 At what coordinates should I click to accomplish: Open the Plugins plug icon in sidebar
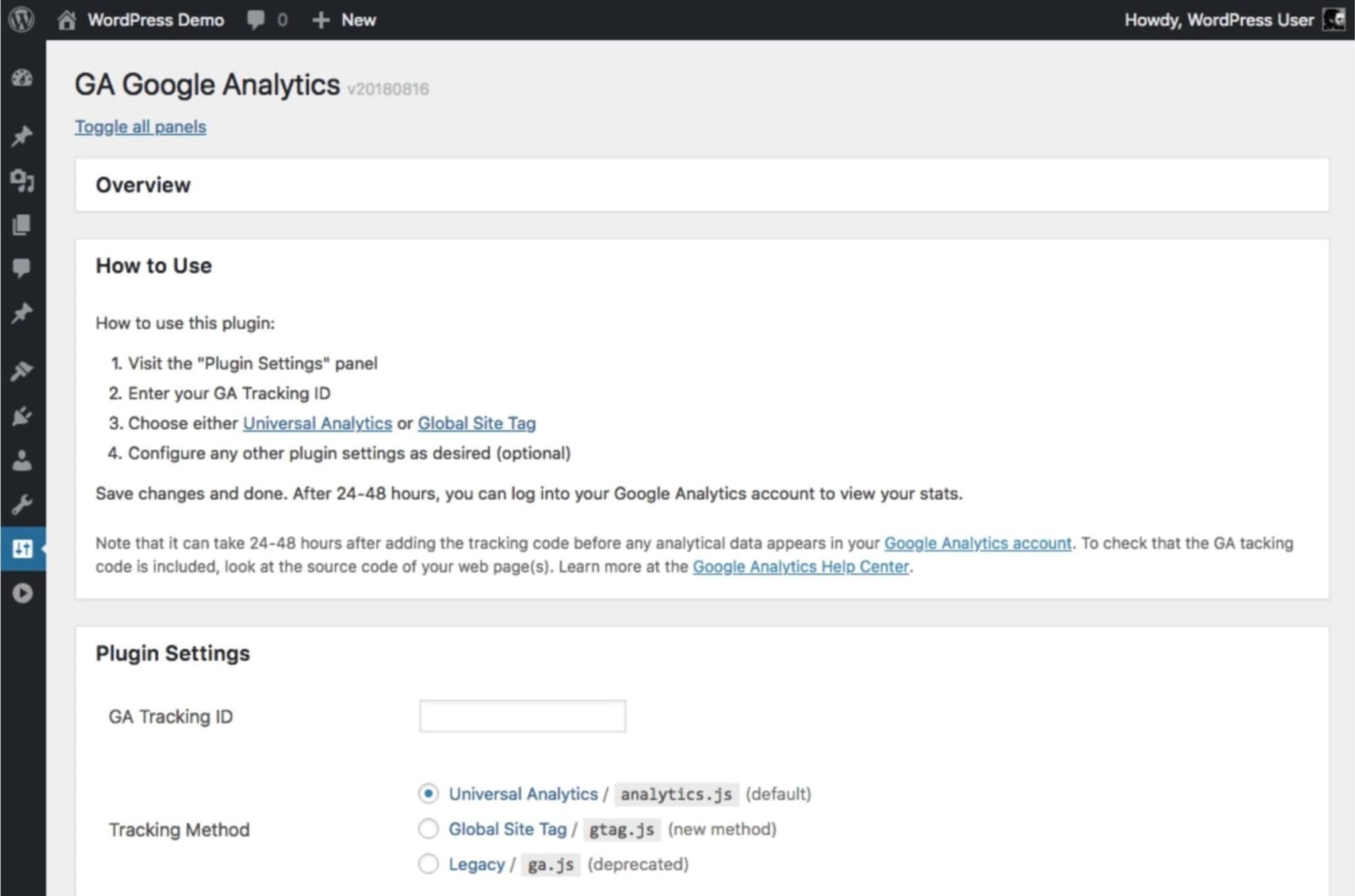tap(22, 416)
